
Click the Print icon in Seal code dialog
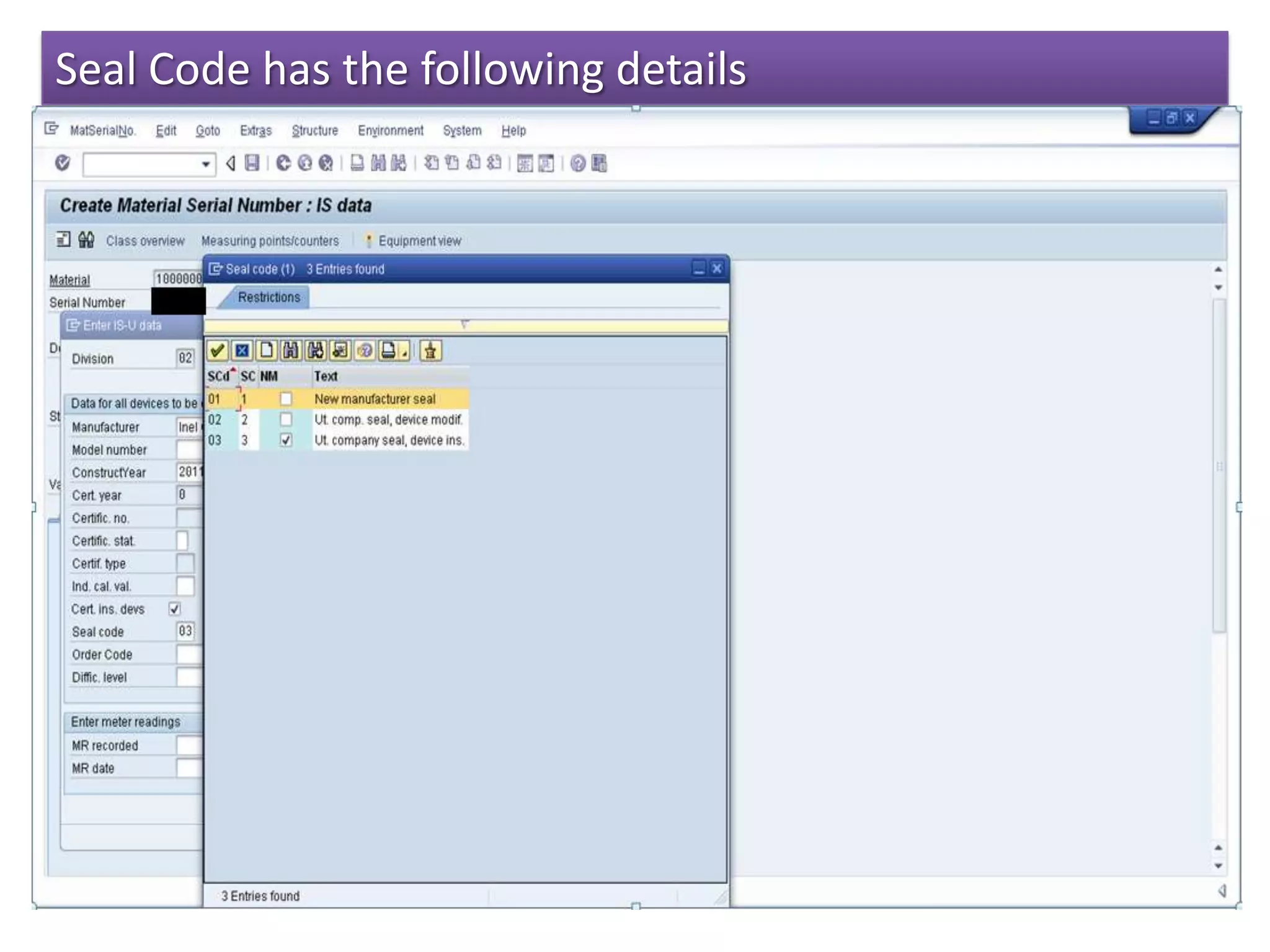(389, 351)
